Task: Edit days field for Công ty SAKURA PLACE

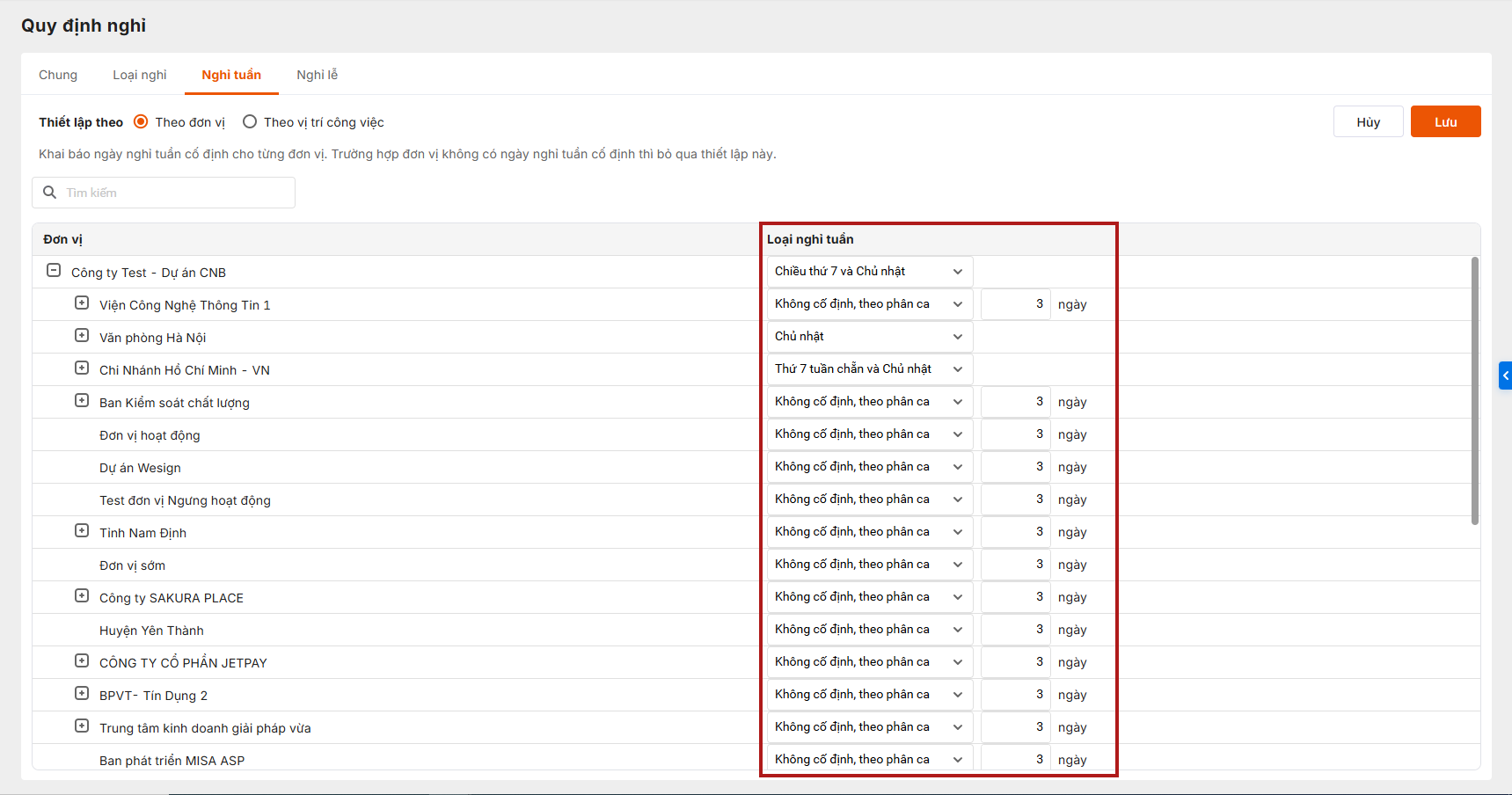Action: (1016, 597)
